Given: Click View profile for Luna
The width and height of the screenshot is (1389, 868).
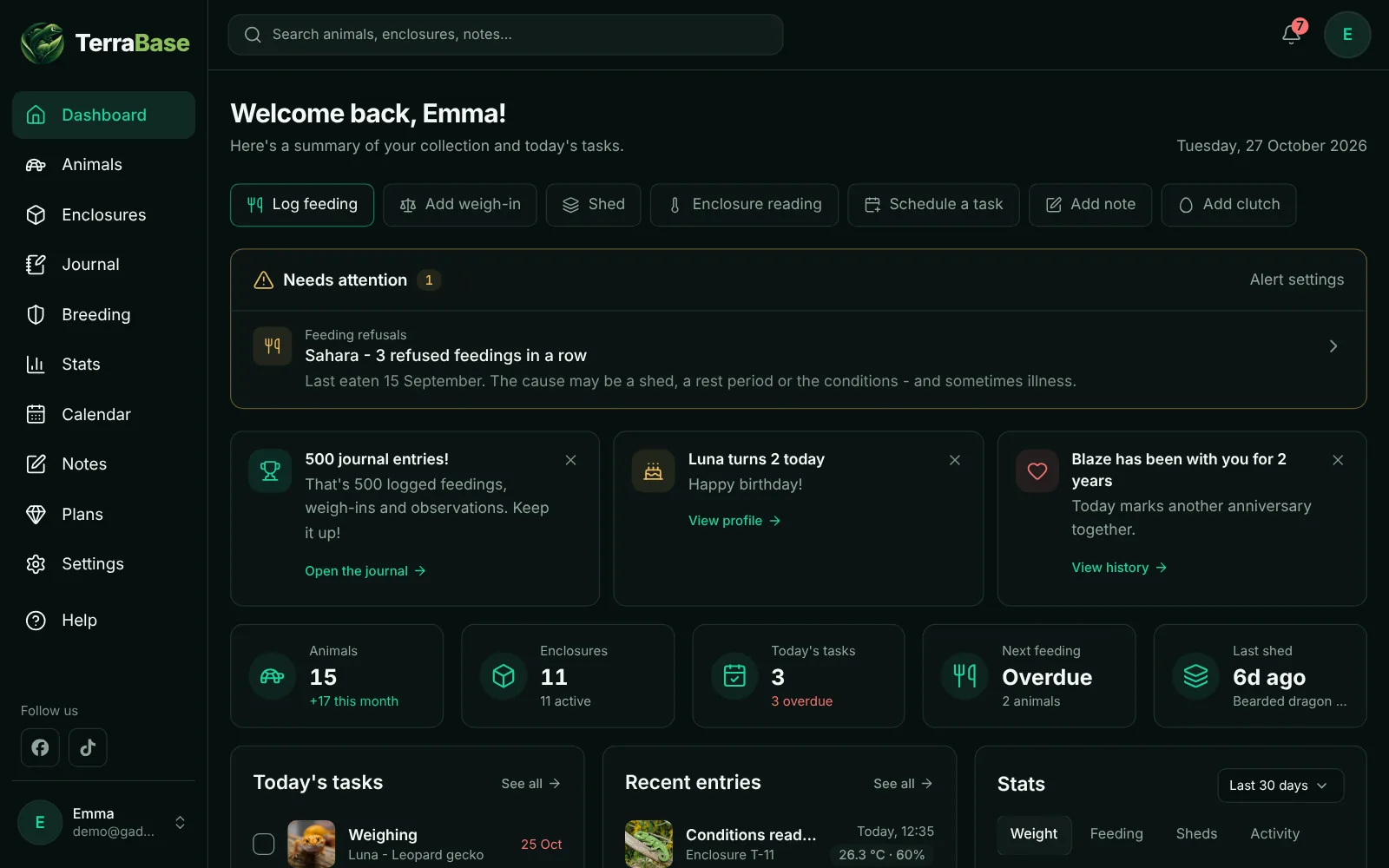Looking at the screenshot, I should (x=734, y=521).
